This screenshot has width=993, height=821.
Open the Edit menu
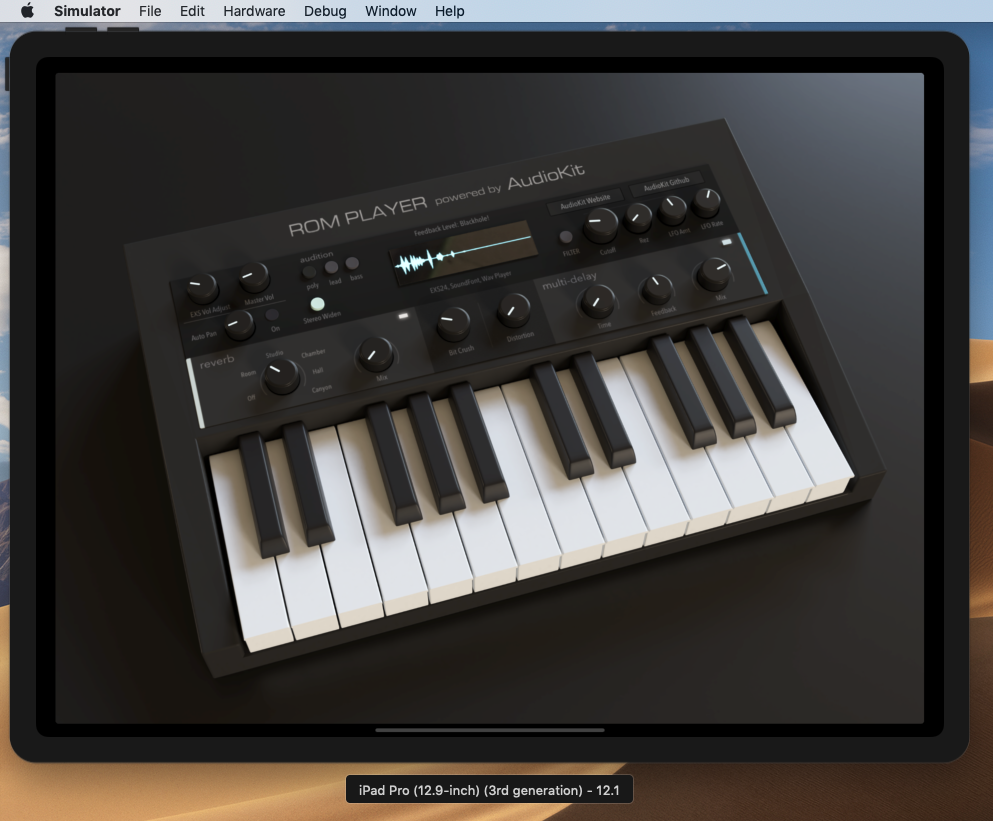pos(192,11)
